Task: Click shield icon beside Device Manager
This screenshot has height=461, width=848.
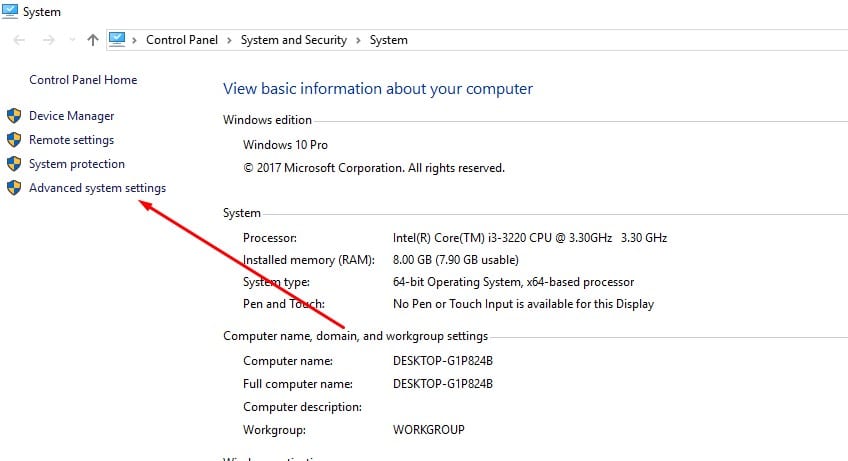Action: click(x=14, y=115)
